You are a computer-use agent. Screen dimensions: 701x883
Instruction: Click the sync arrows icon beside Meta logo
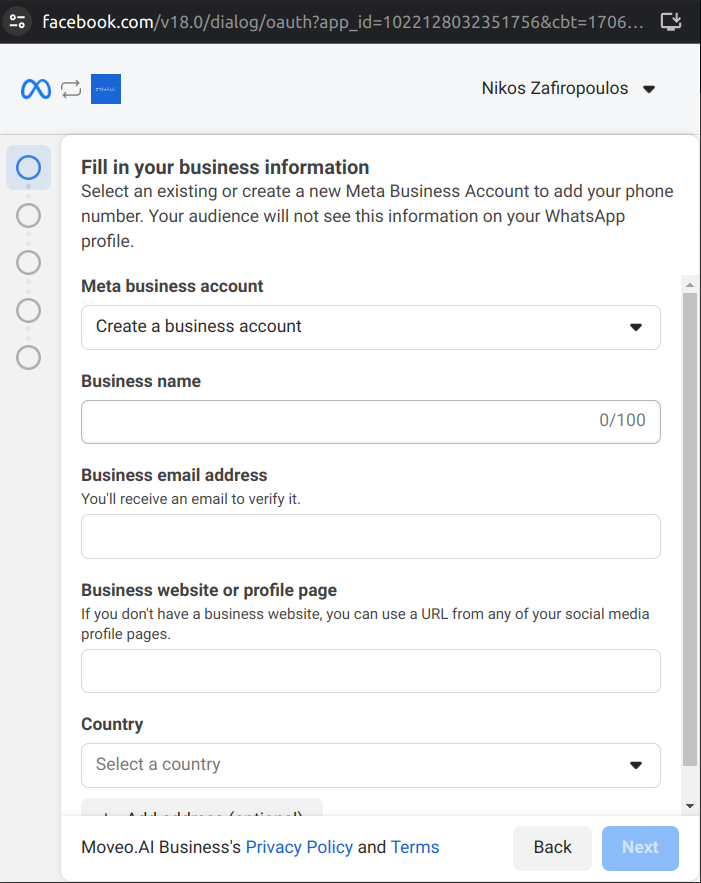70,89
